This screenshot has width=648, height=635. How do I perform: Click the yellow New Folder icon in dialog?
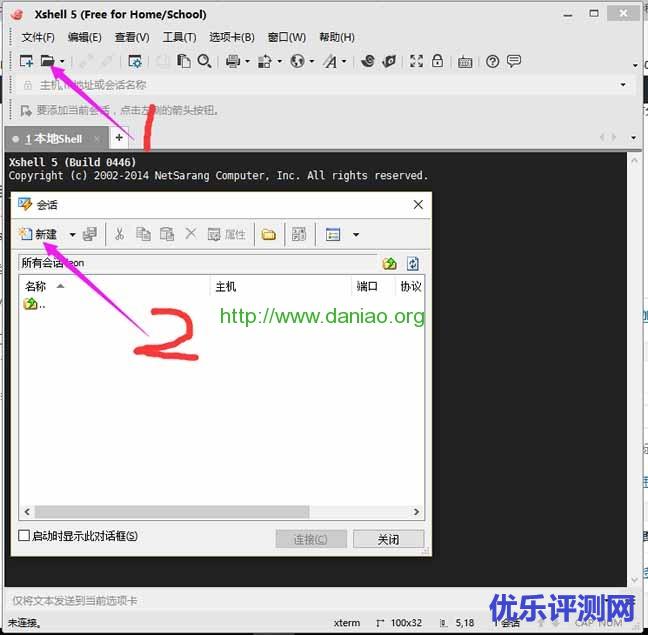coord(269,235)
